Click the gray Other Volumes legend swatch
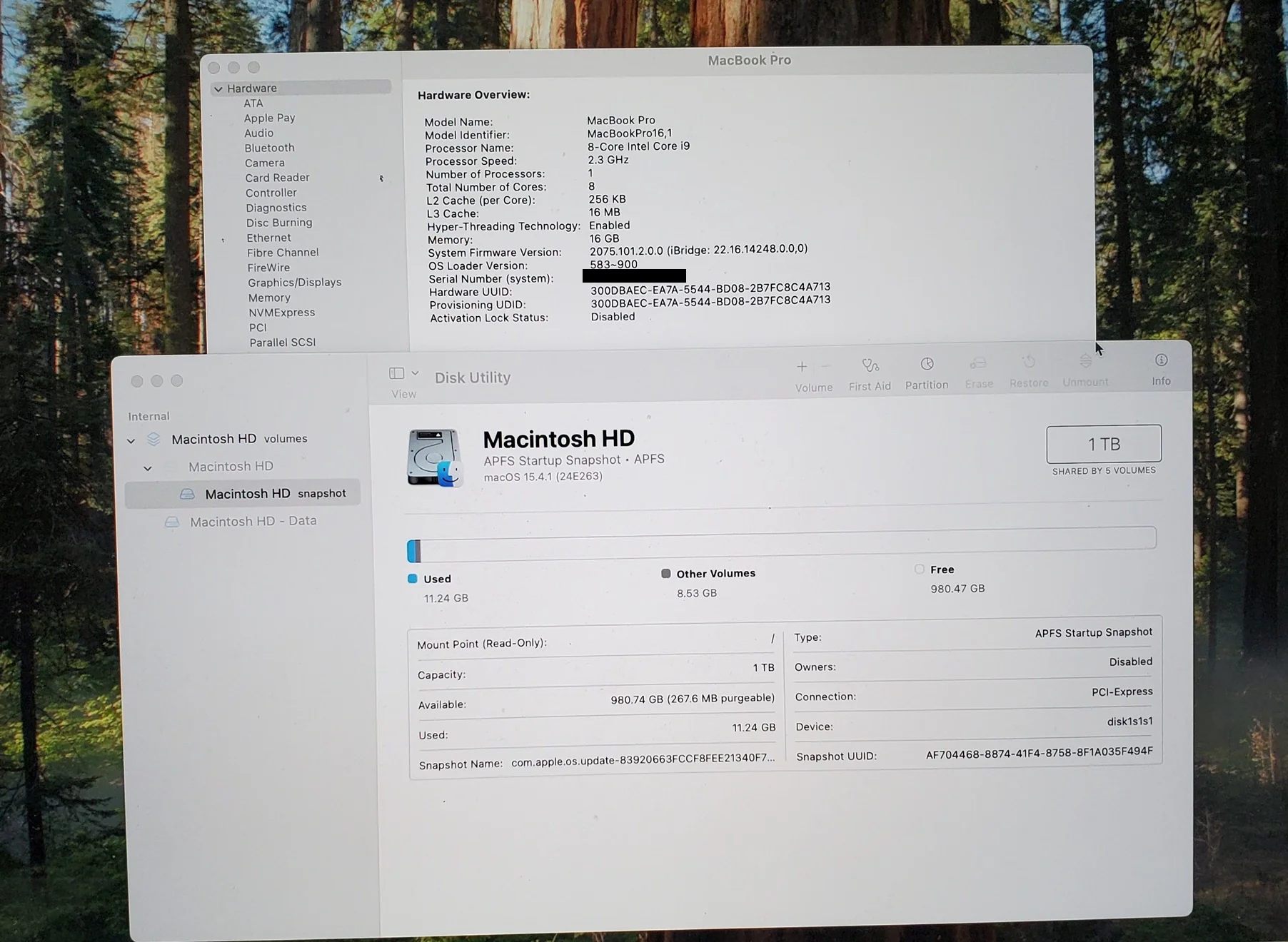Viewport: 1288px width, 942px height. point(666,573)
